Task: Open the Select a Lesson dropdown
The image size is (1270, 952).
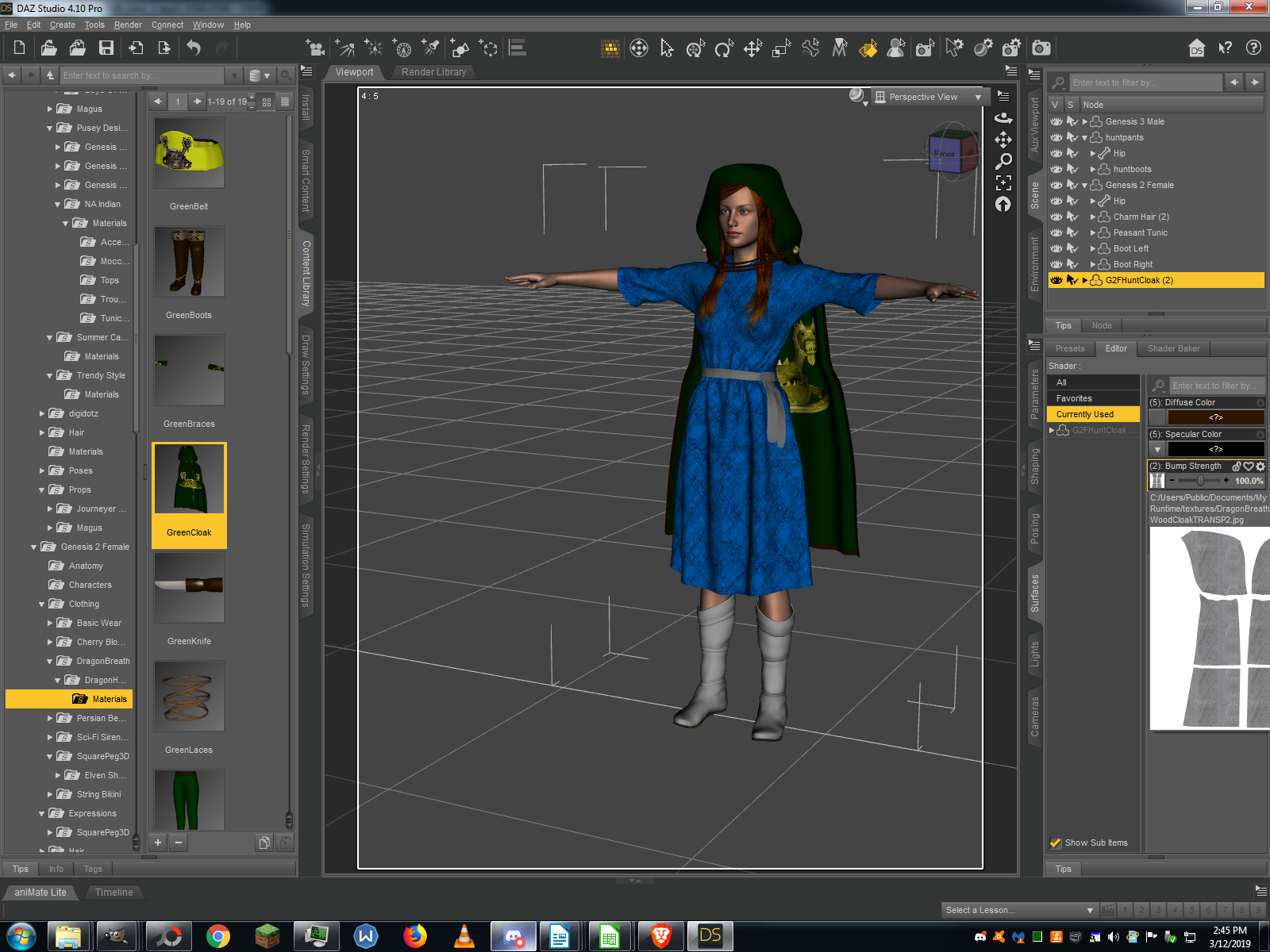Action: click(1019, 910)
